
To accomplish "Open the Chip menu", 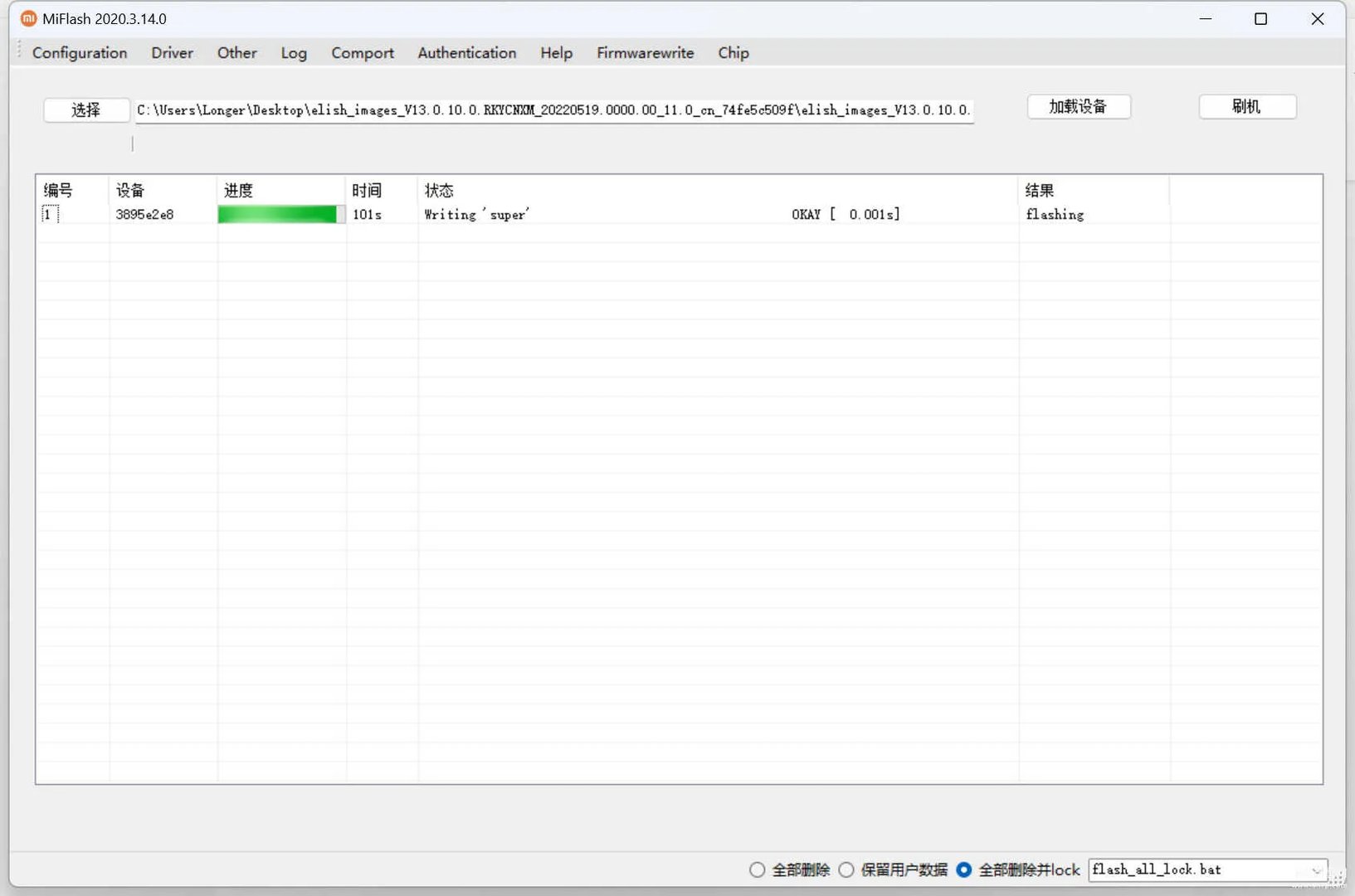I will pos(733,53).
